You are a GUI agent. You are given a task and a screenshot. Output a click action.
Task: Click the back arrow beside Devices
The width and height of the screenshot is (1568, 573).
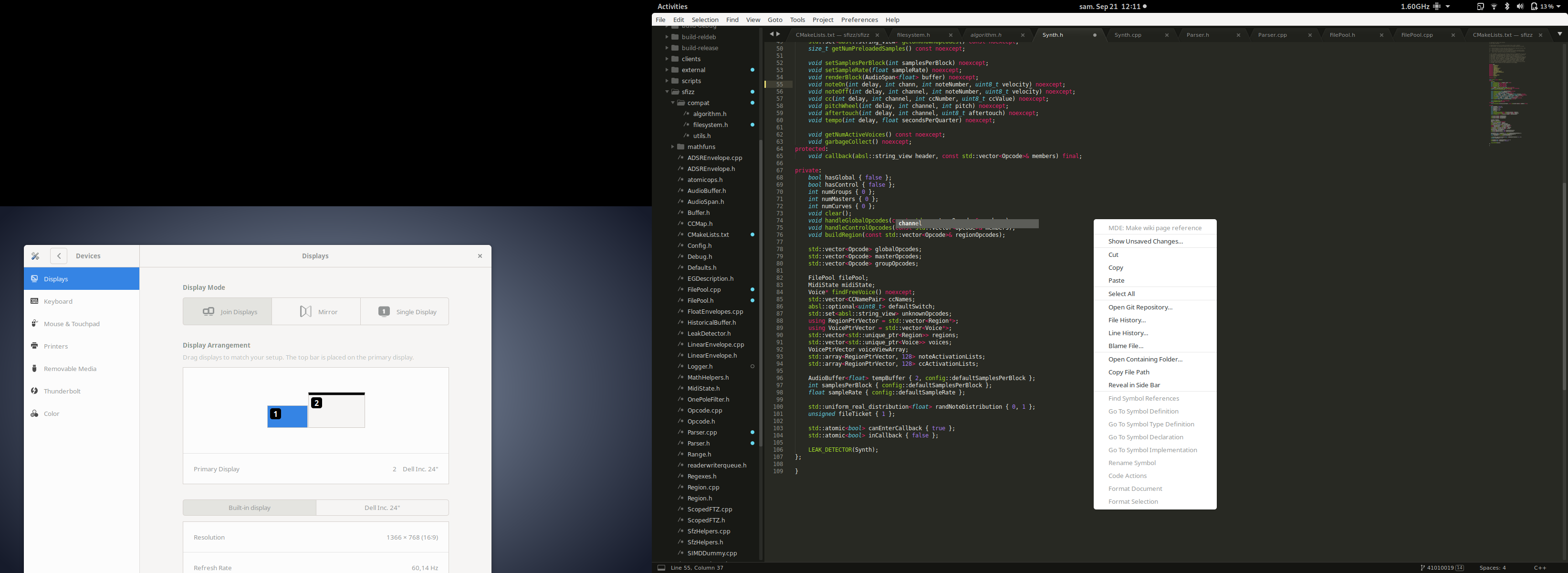(x=58, y=256)
